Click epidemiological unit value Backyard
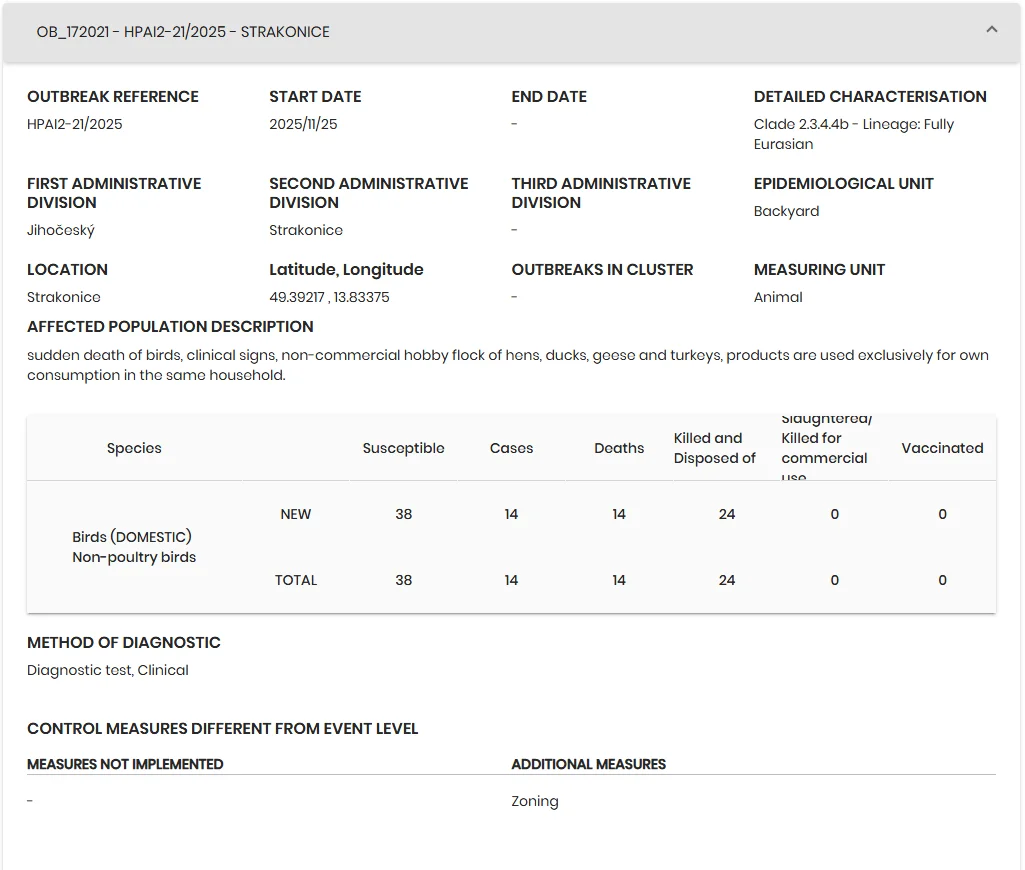 786,211
